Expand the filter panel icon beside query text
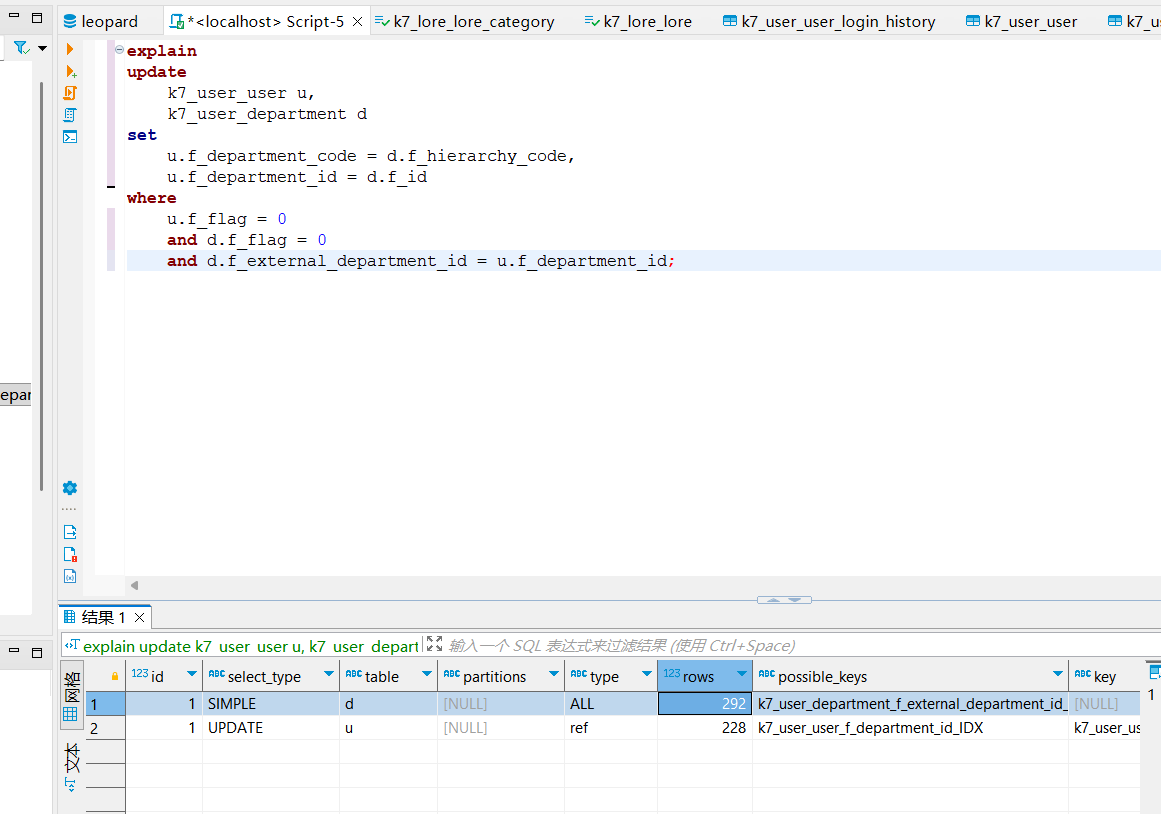This screenshot has width=1161, height=814. click(x=434, y=645)
